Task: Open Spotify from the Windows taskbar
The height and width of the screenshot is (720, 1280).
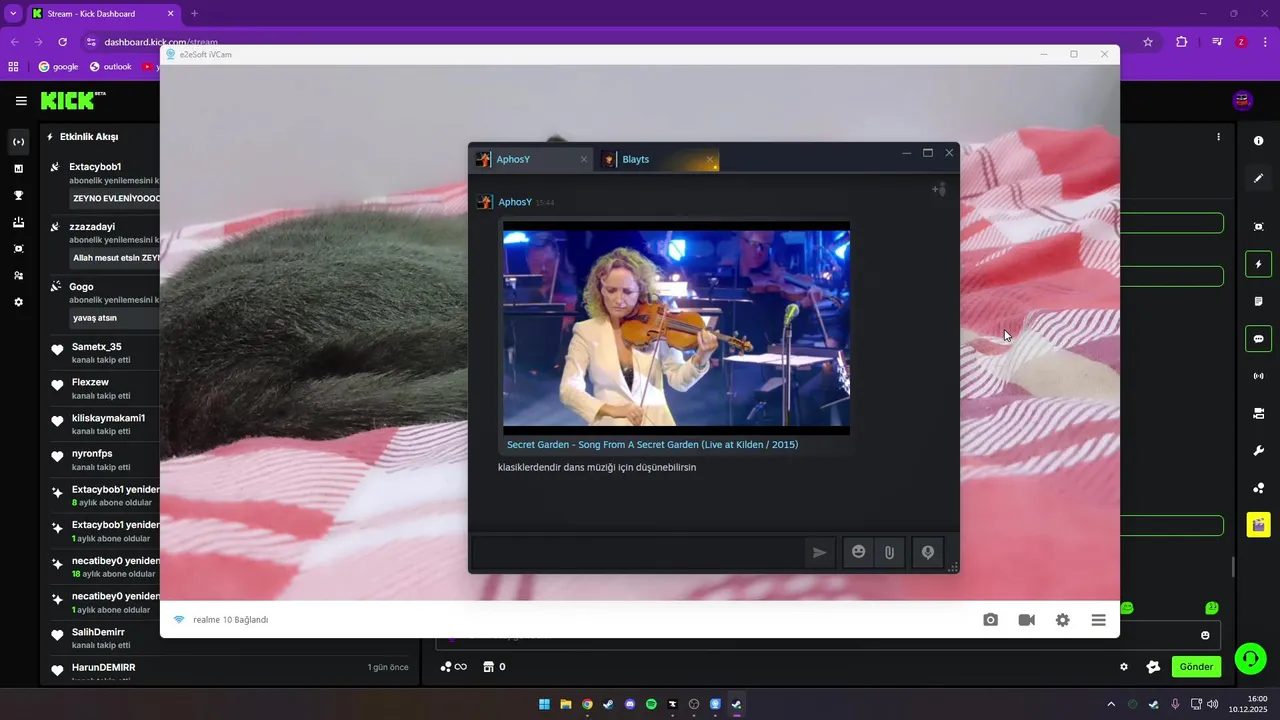Action: tap(651, 704)
